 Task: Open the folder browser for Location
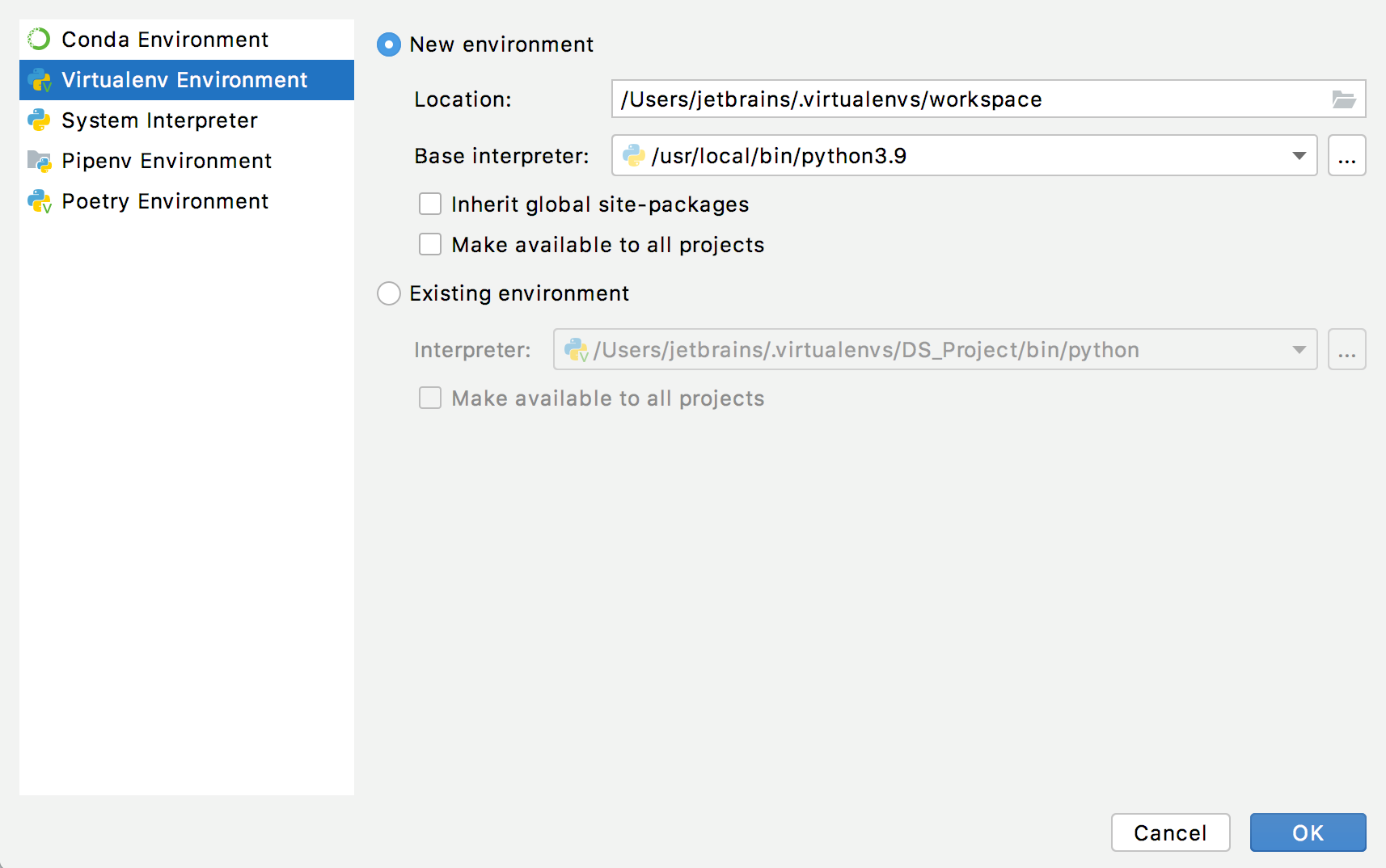(x=1345, y=99)
